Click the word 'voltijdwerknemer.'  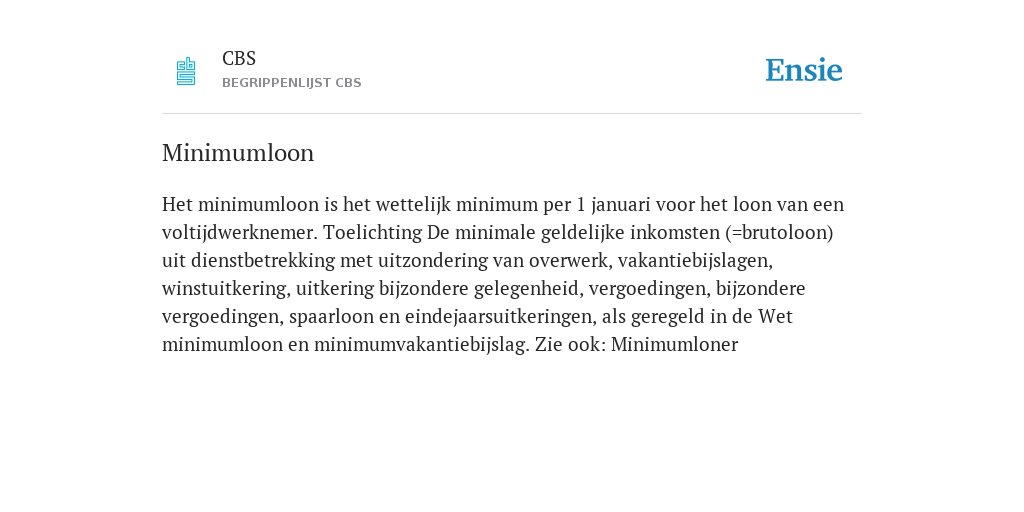tap(240, 232)
